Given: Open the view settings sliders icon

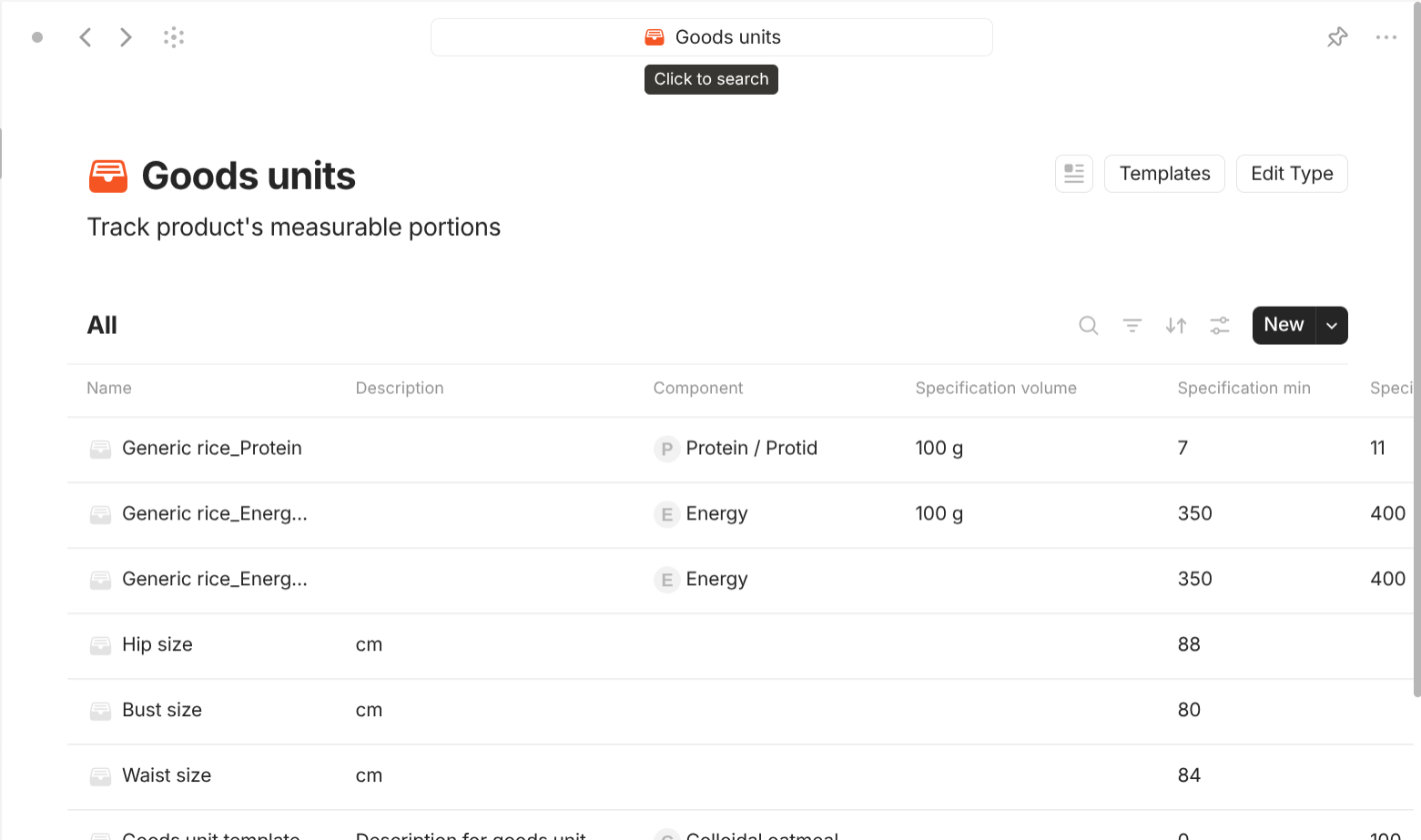Looking at the screenshot, I should click(x=1219, y=325).
